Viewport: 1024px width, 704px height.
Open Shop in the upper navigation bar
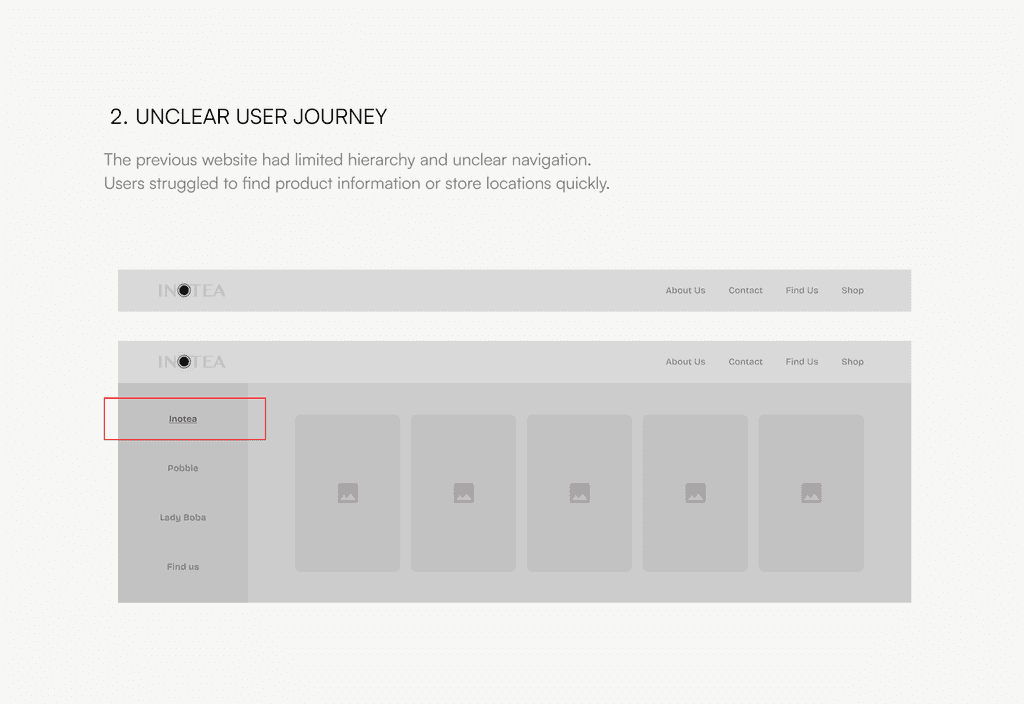pyautogui.click(x=852, y=291)
